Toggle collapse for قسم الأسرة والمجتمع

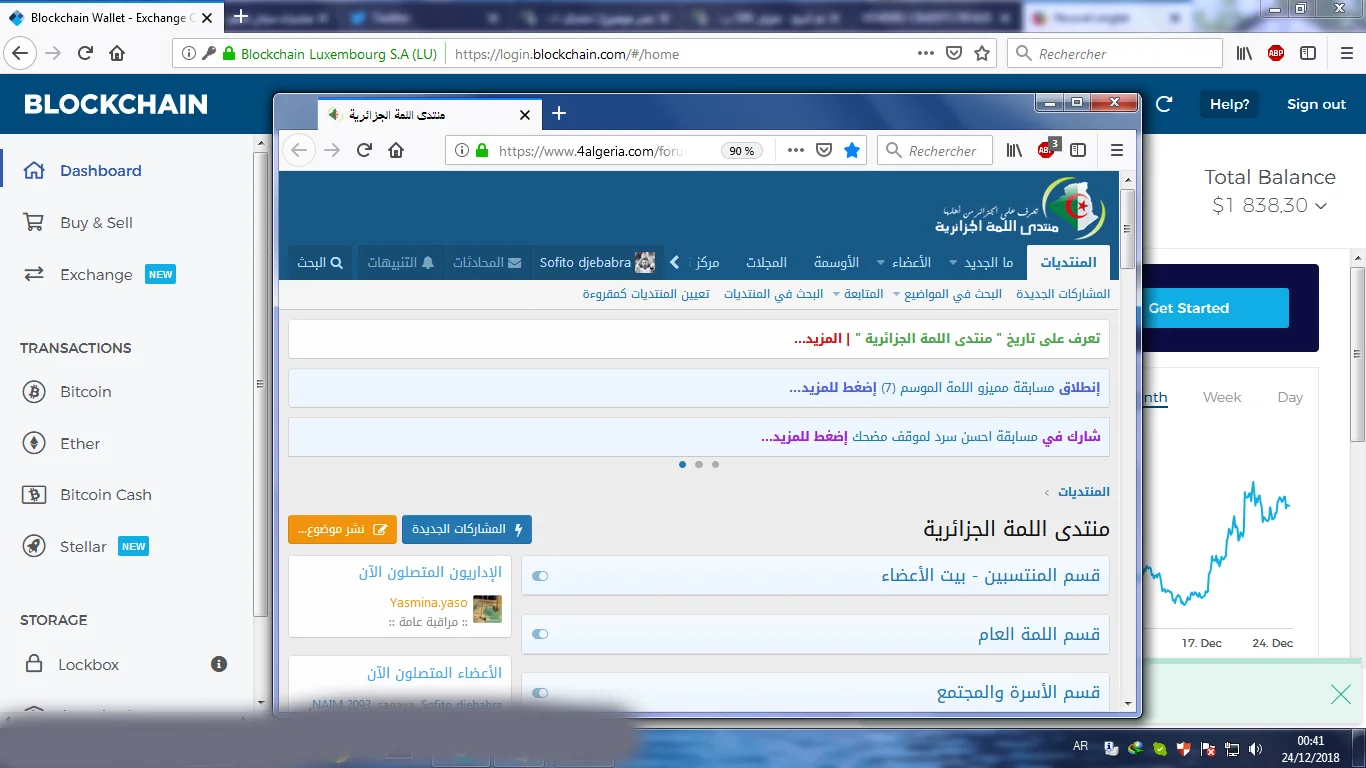click(x=540, y=693)
